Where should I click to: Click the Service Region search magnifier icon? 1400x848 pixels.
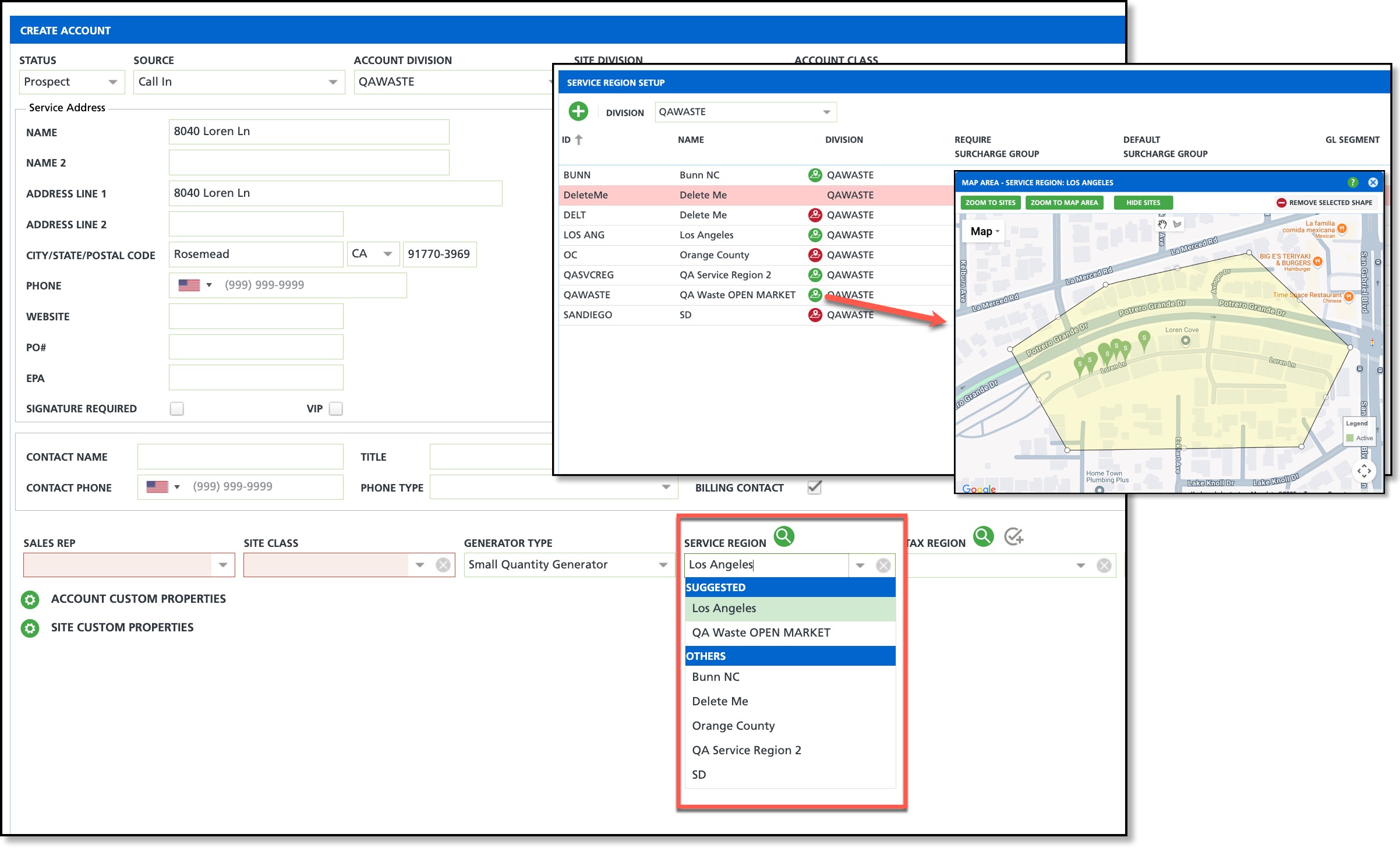click(x=784, y=536)
